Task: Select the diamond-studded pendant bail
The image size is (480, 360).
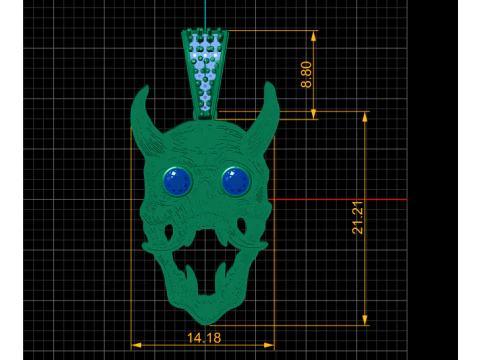Action: (x=205, y=74)
